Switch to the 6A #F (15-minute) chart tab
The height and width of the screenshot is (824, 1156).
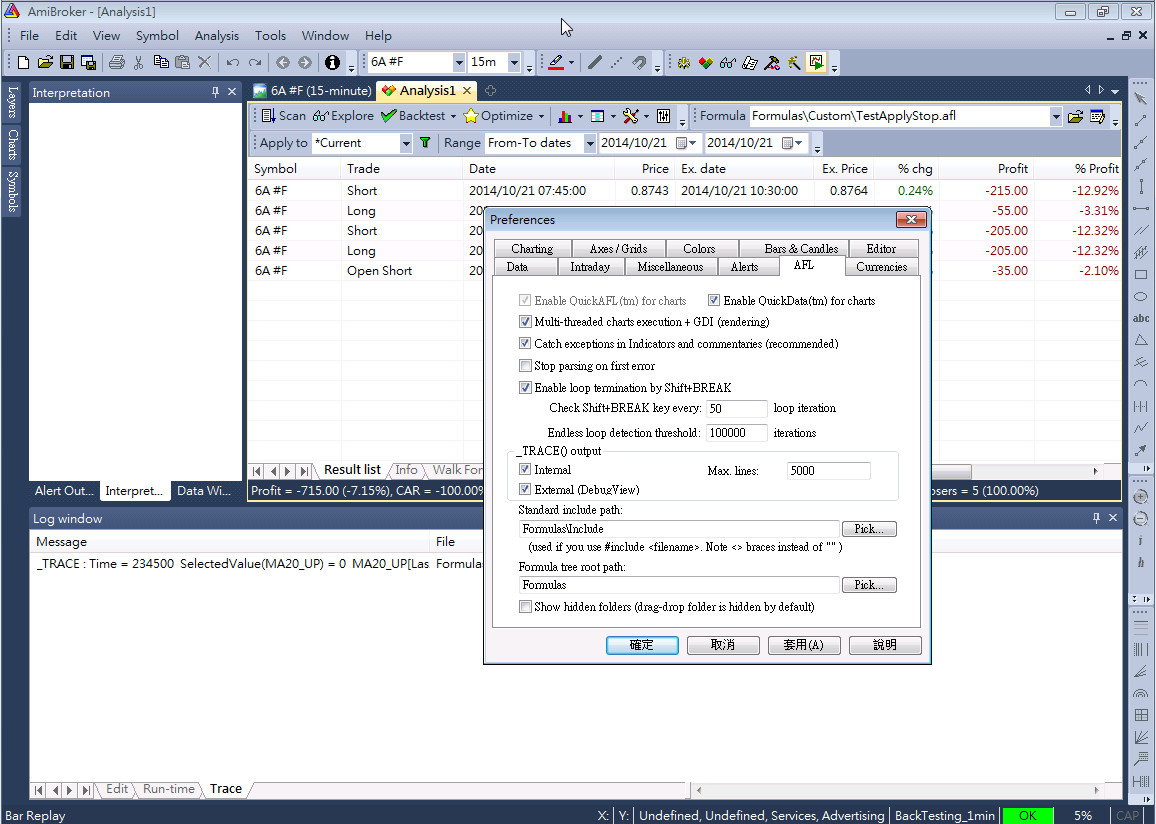pyautogui.click(x=313, y=91)
